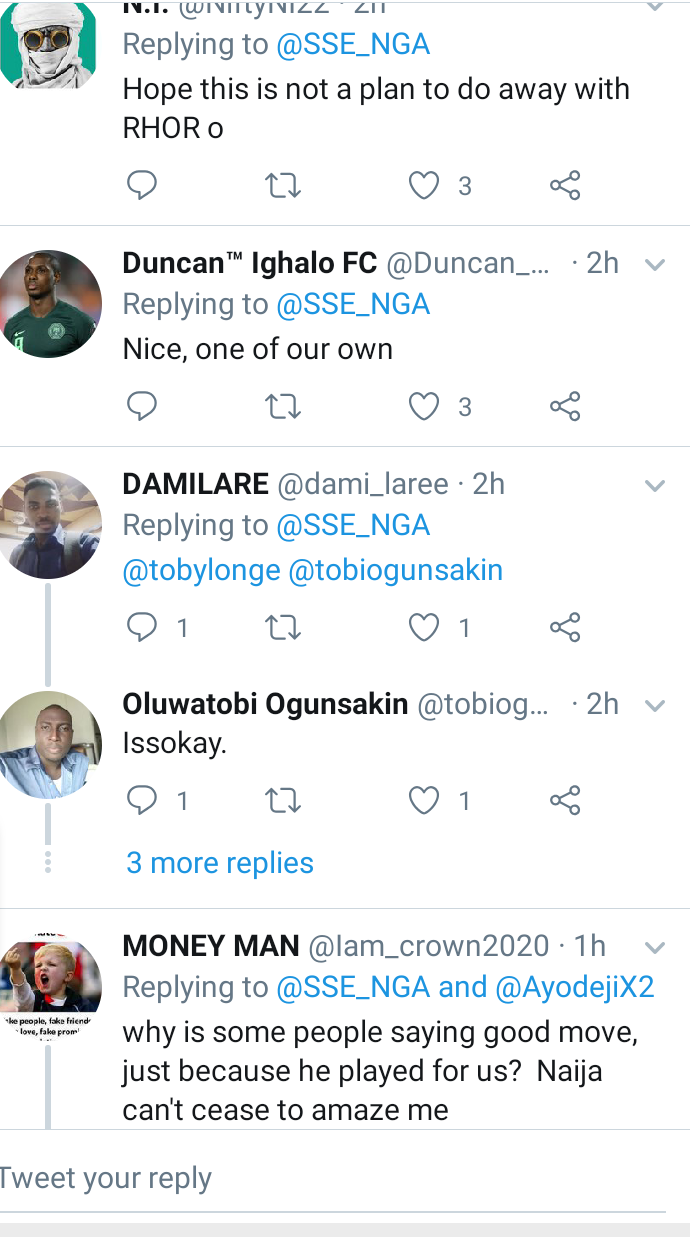Reply to Duncan Ighalo FC's tweet
Screen dimensions: 690x1237
pyautogui.click(x=142, y=406)
